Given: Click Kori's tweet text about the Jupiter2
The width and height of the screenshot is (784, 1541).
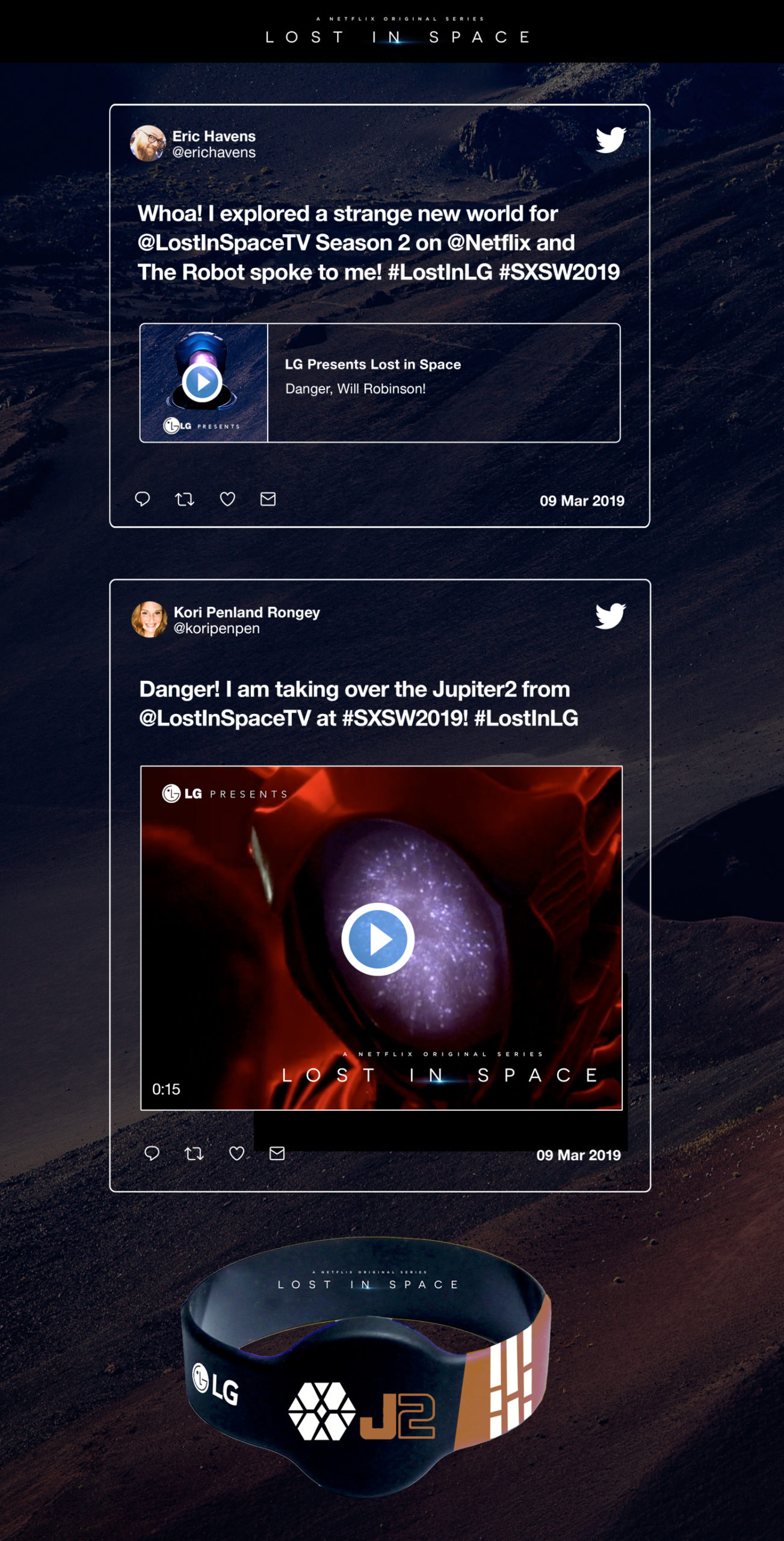Looking at the screenshot, I should coord(359,704).
